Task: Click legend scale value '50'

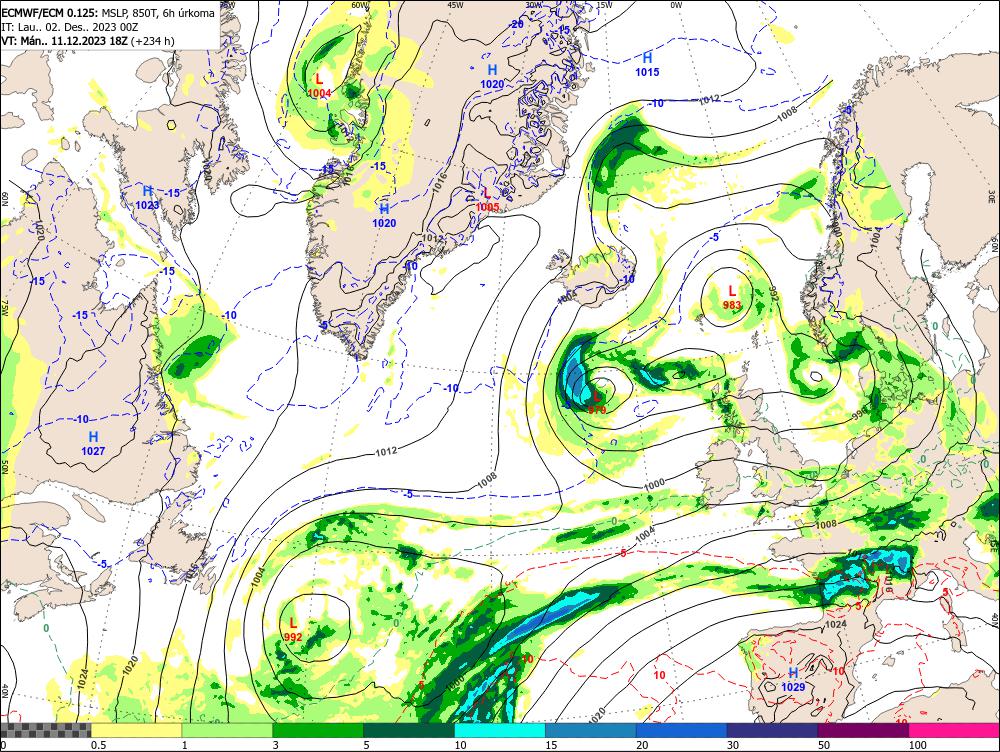Action: (x=824, y=745)
